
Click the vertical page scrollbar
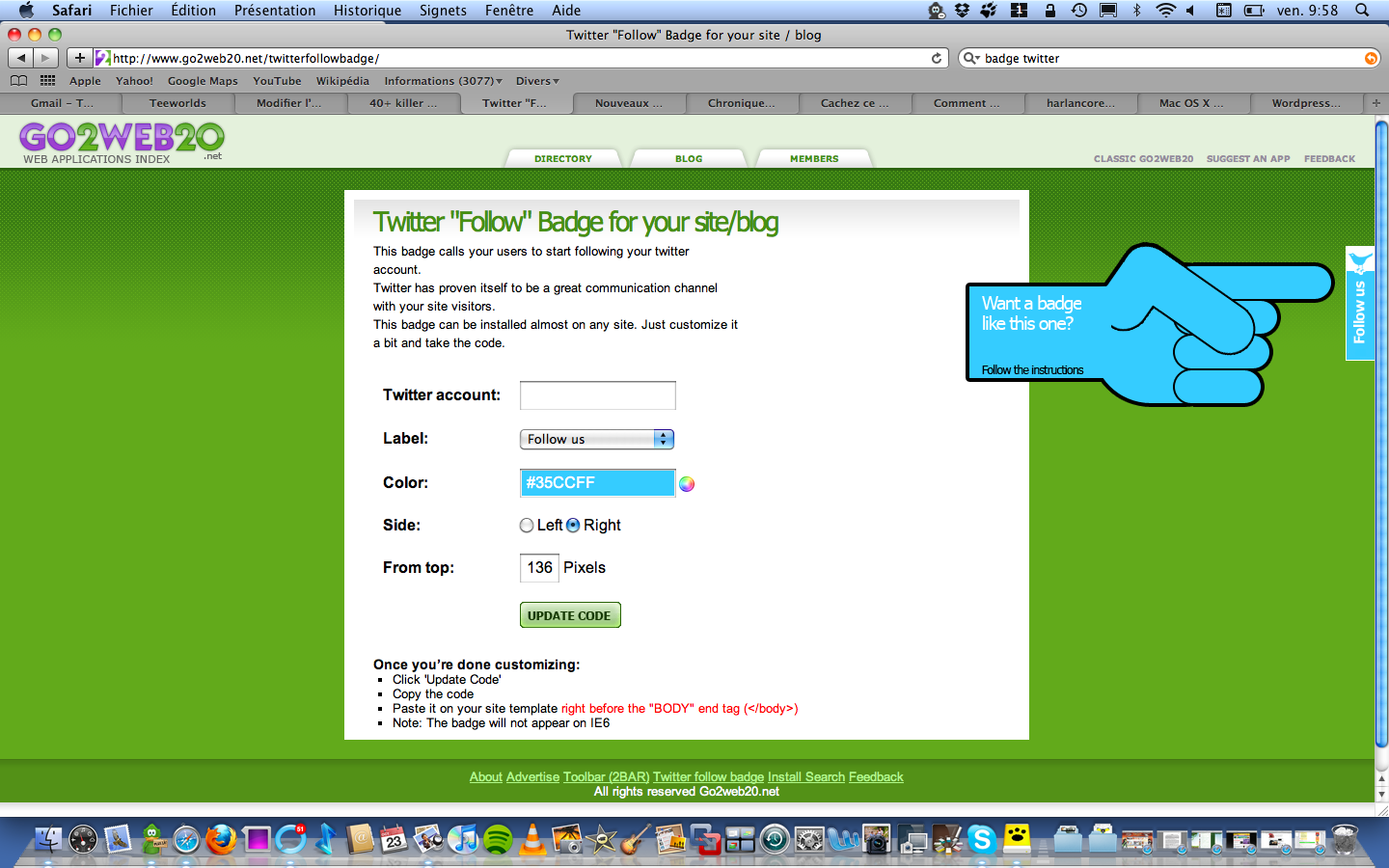tap(1381, 434)
